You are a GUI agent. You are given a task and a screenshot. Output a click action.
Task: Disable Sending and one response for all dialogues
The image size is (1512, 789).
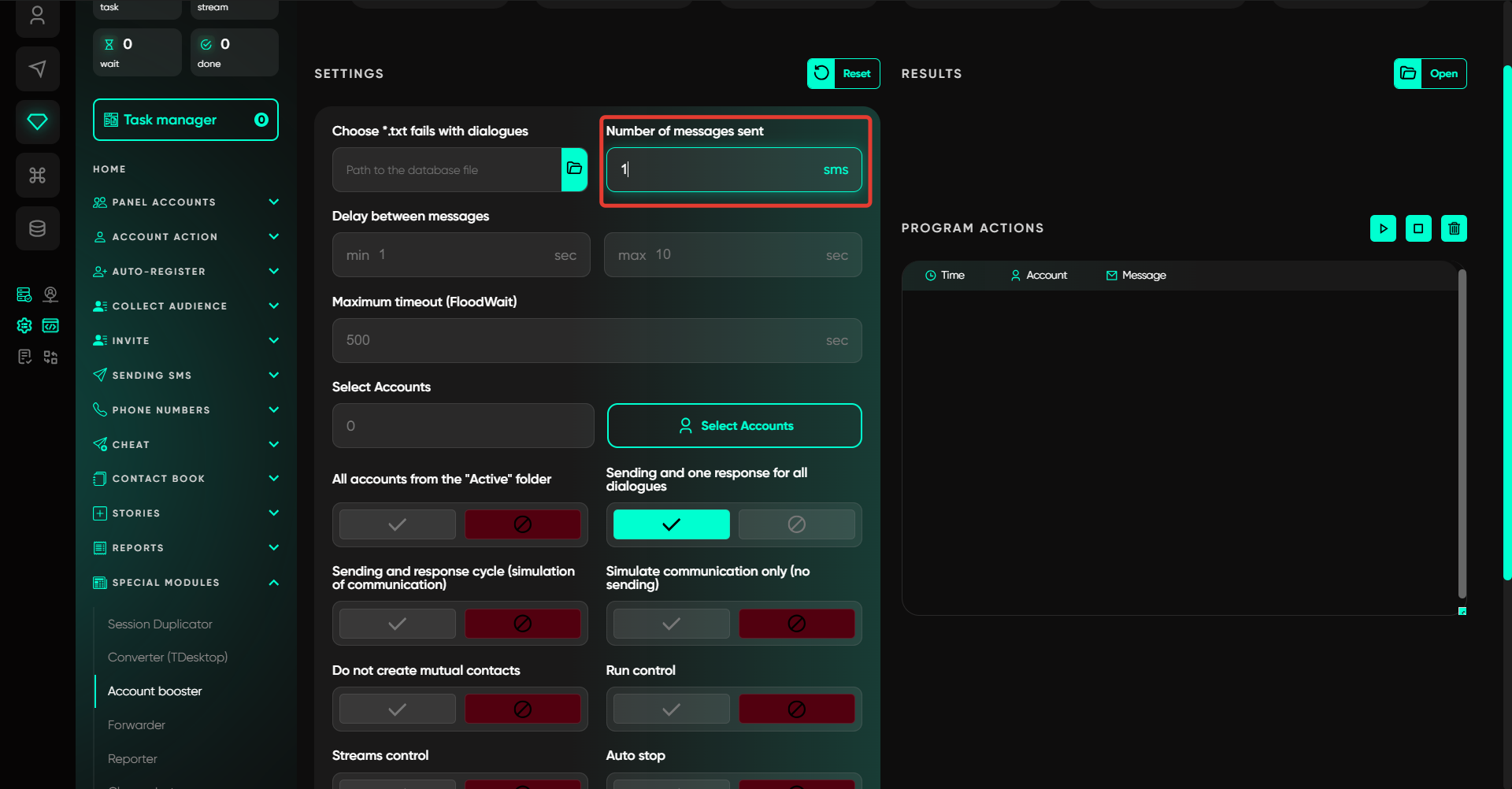[796, 524]
